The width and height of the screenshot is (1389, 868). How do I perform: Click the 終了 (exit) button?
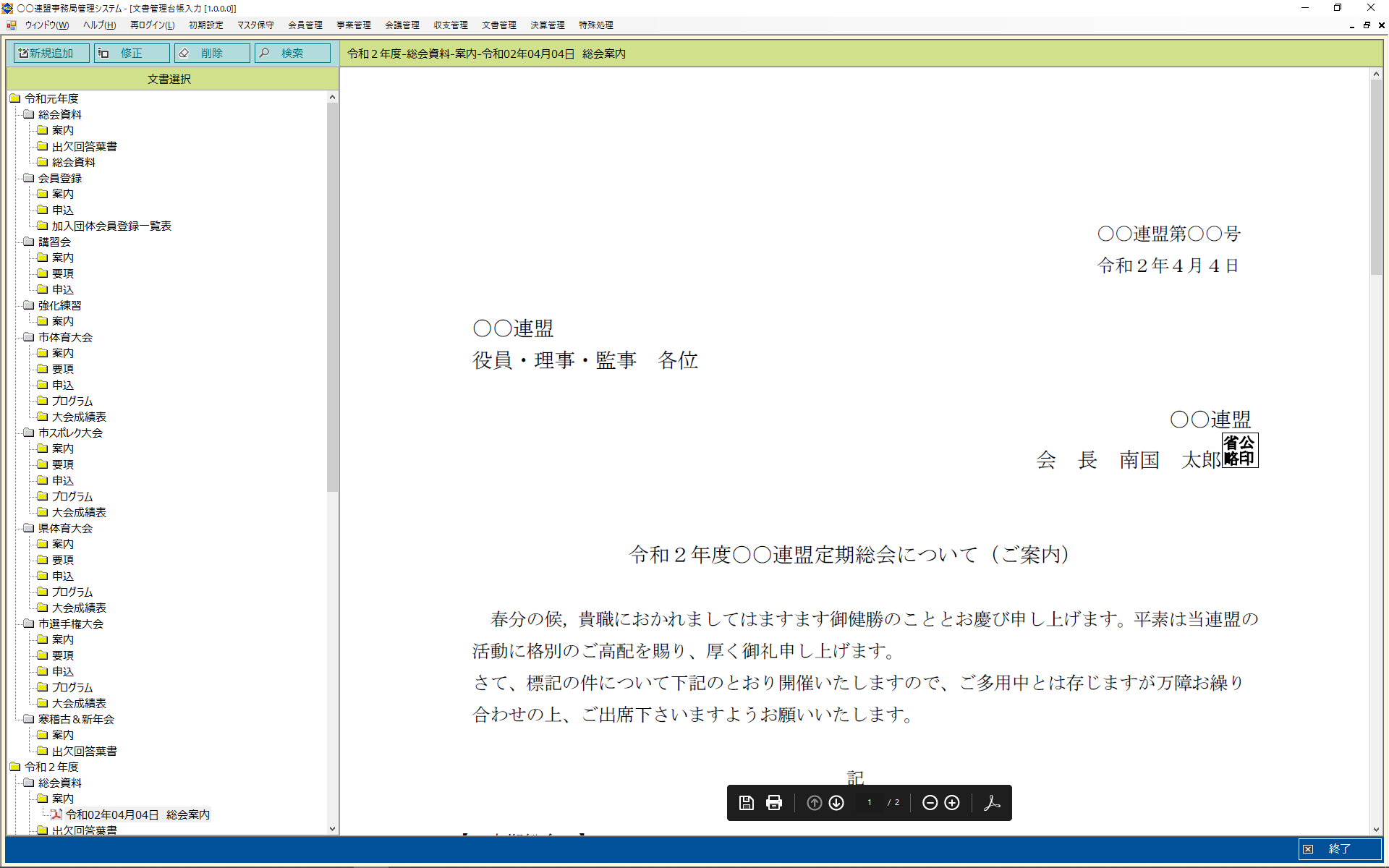pos(1338,849)
